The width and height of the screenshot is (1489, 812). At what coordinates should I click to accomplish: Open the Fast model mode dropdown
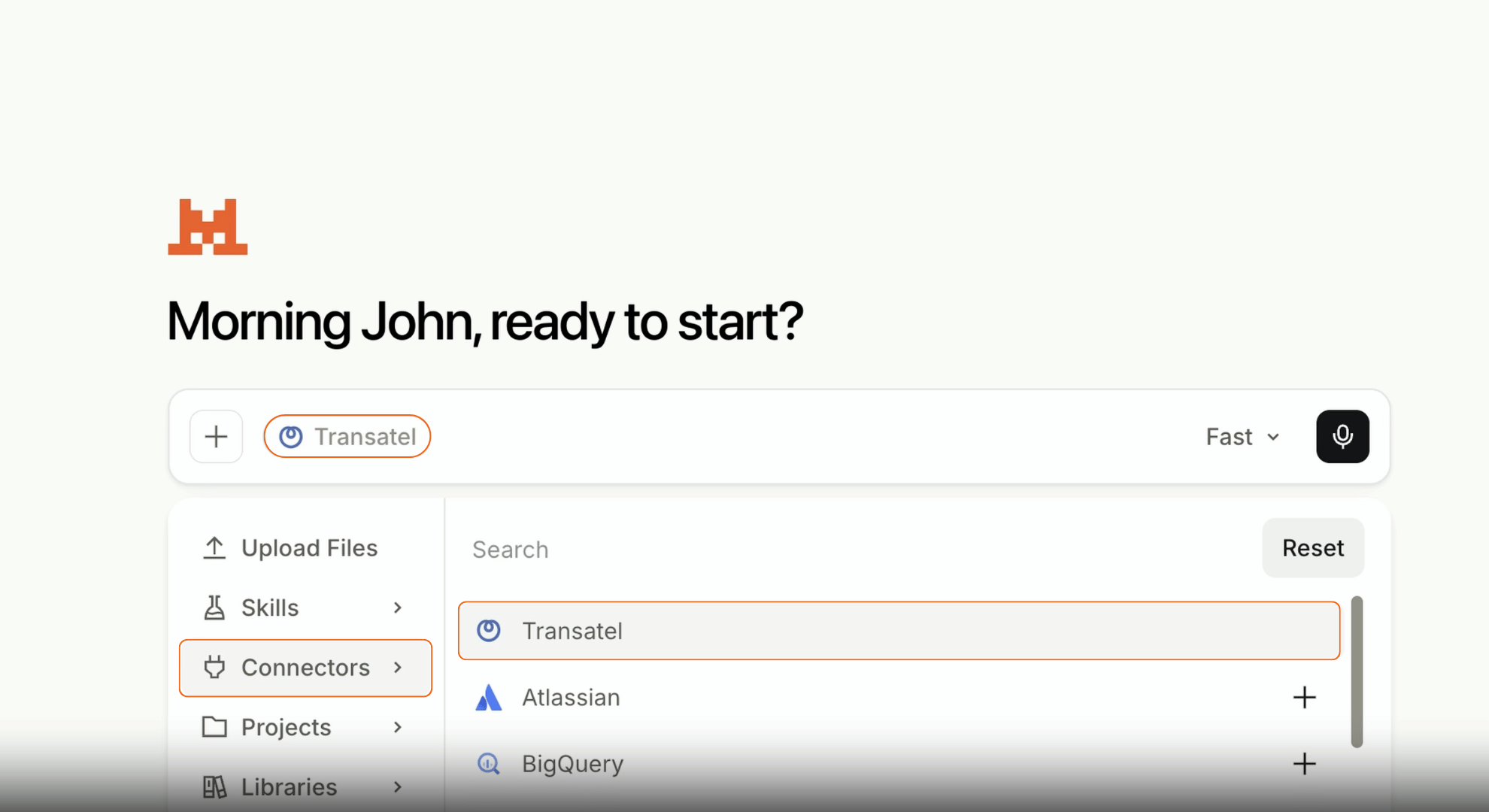tap(1243, 437)
